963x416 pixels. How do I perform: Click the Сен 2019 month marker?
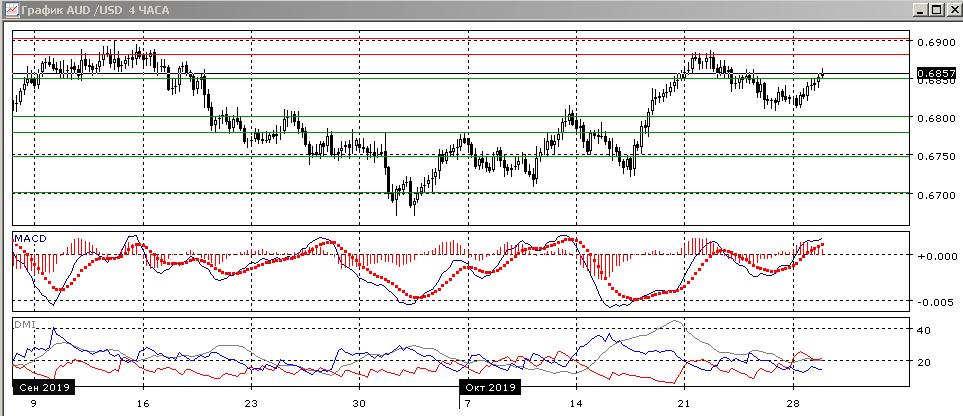(40, 386)
